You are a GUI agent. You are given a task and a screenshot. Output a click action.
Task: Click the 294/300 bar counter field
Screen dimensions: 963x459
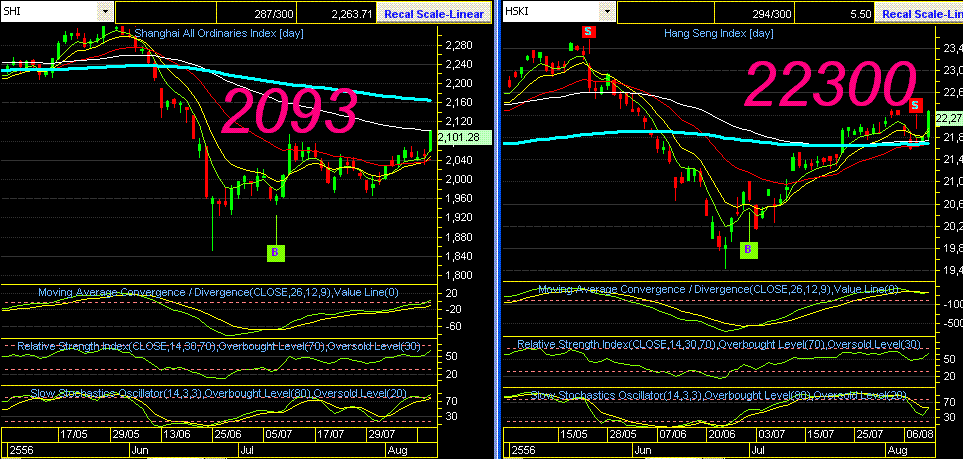tap(755, 14)
